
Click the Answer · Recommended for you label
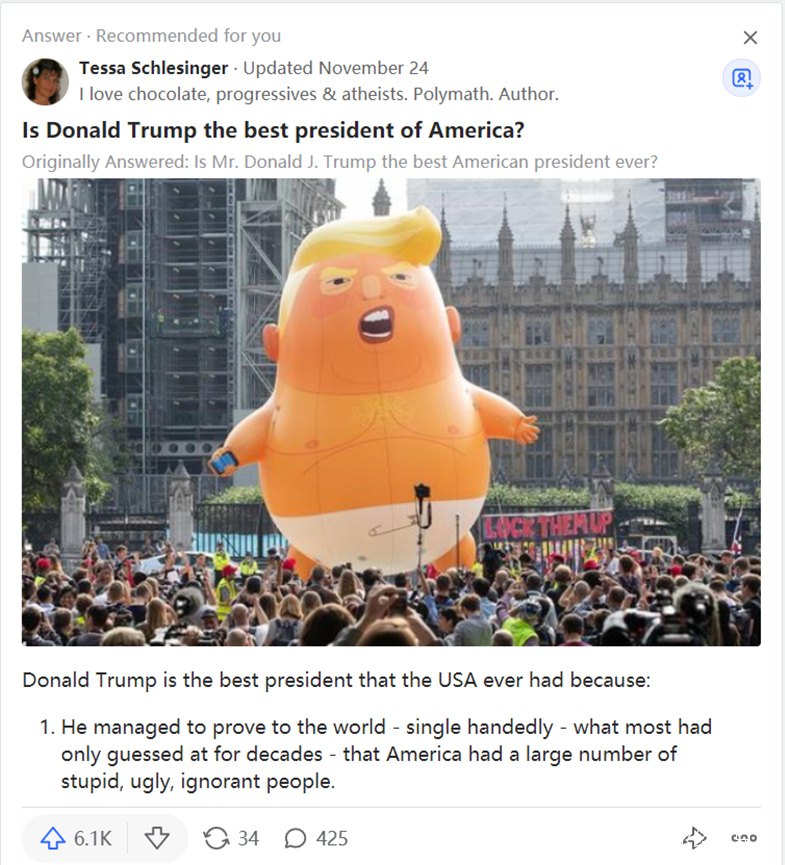[x=152, y=36]
